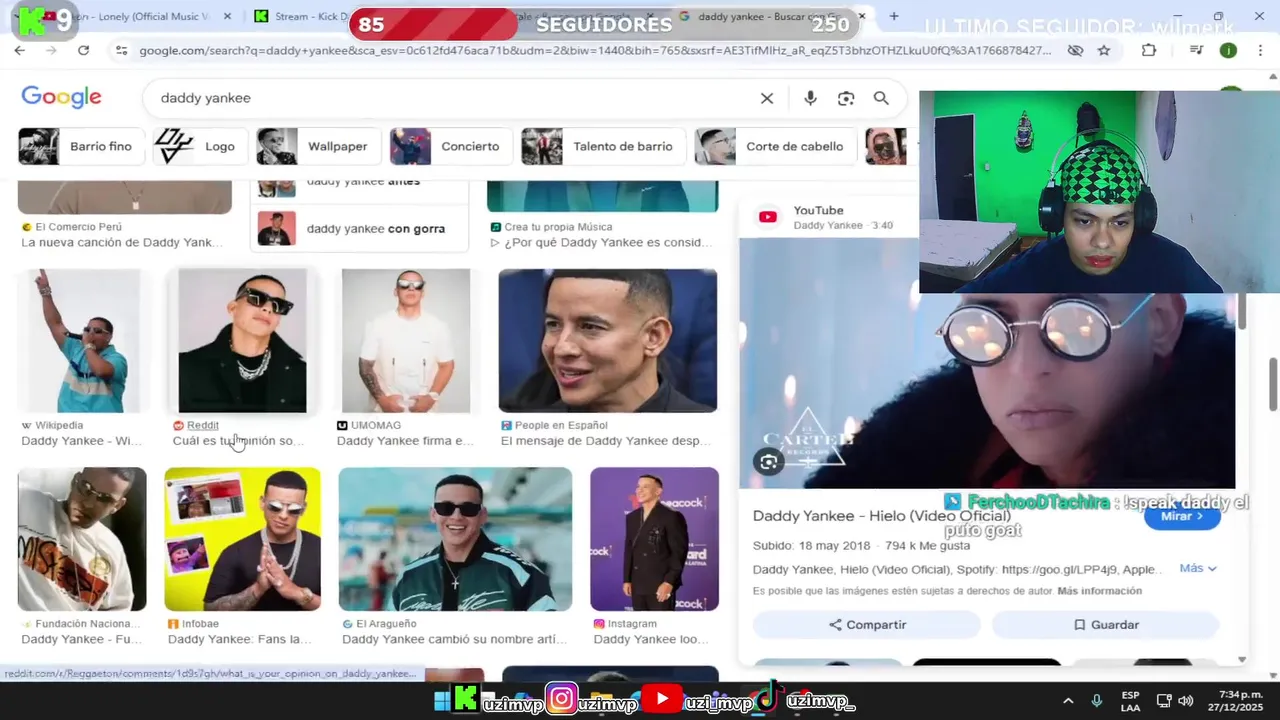Image resolution: width=1280 pixels, height=720 pixels.
Task: Click caption El mensaje de Daddy Yankee desp...
Action: (606, 441)
